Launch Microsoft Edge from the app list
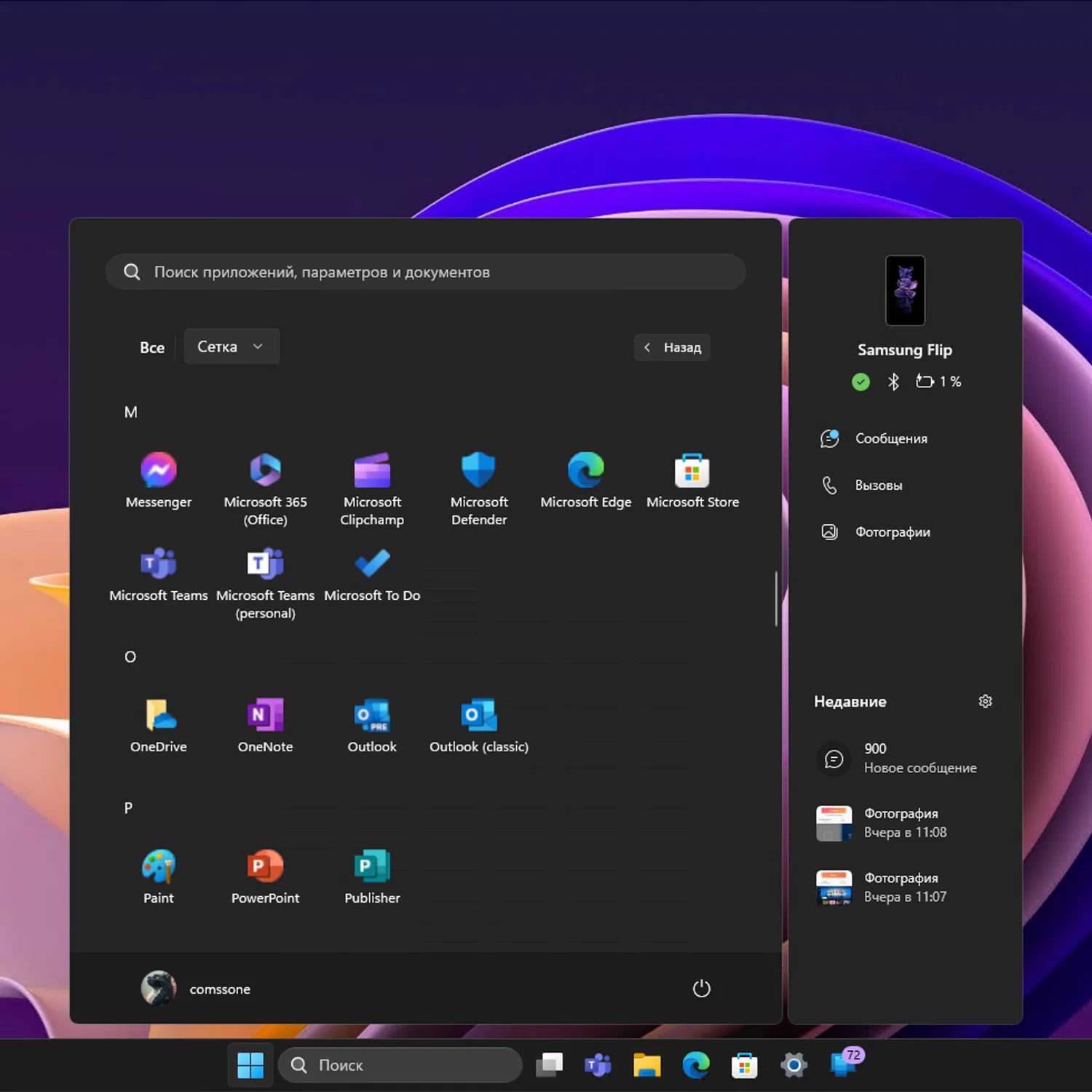This screenshot has height=1092, width=1092. coord(585,480)
